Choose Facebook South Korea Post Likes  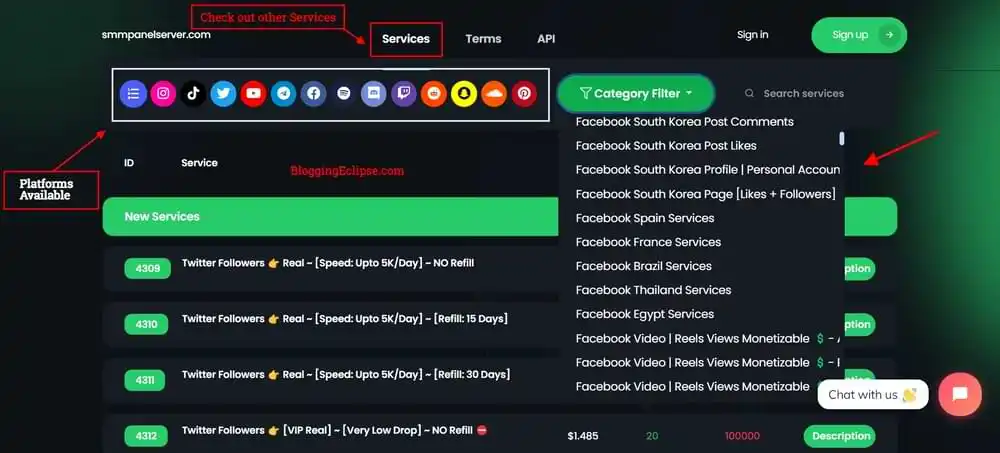coord(666,145)
